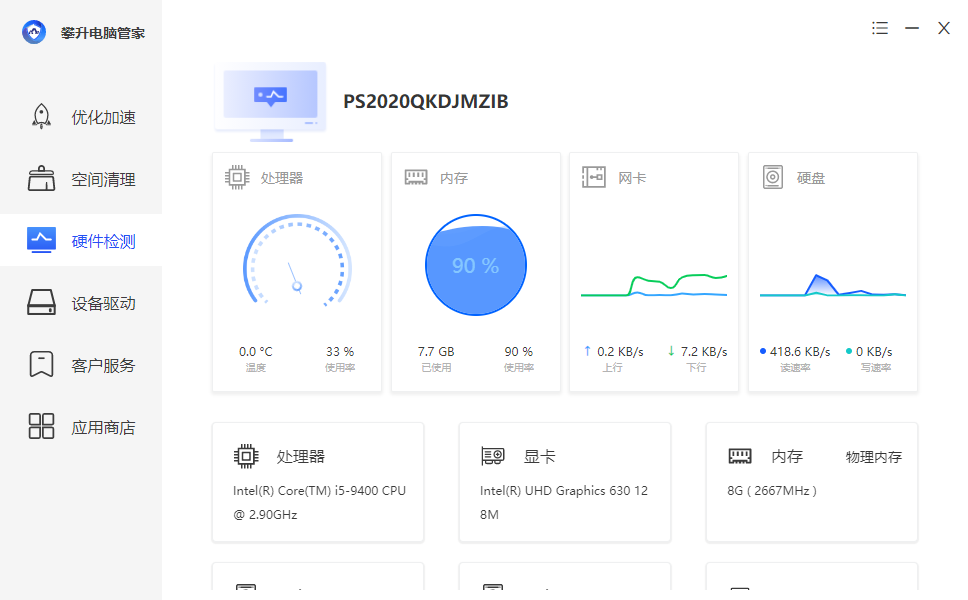Image resolution: width=968 pixels, height=600 pixels.
Task: Close the 攀升电脑管家 window
Action: tap(943, 28)
